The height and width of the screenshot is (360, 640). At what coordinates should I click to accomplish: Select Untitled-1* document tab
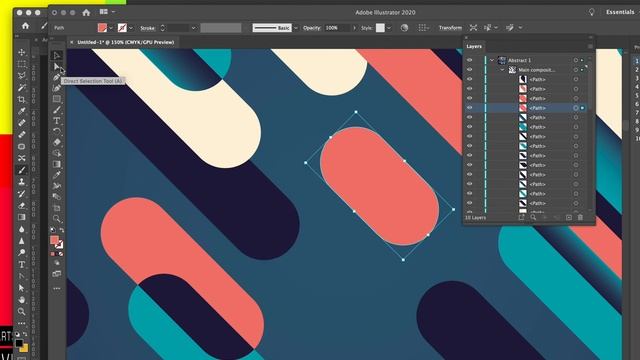click(126, 42)
